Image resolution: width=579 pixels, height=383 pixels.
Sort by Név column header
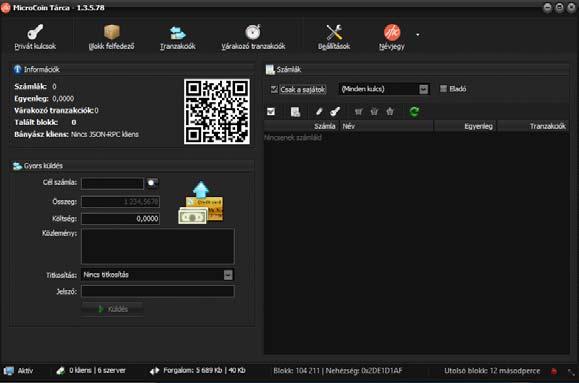point(386,126)
